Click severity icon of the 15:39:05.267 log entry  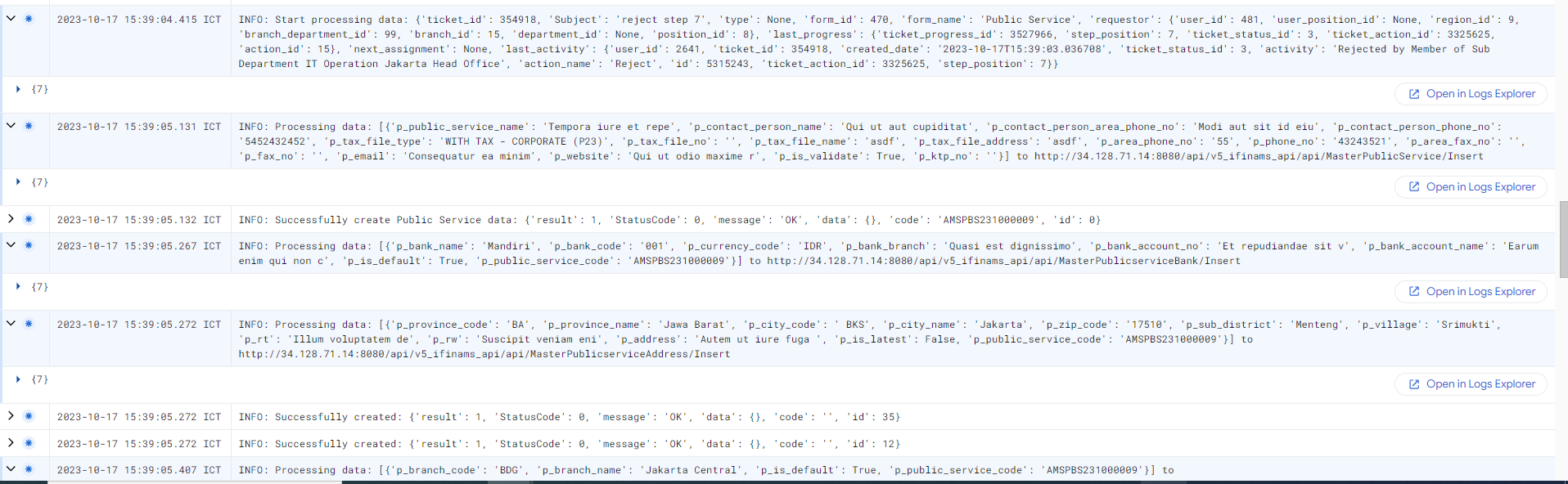coord(29,245)
